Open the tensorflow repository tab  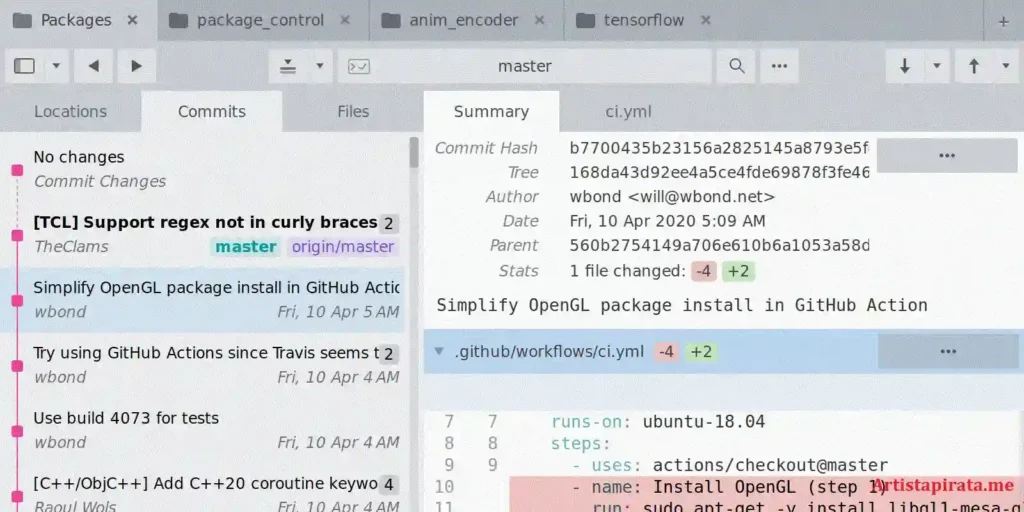644,20
